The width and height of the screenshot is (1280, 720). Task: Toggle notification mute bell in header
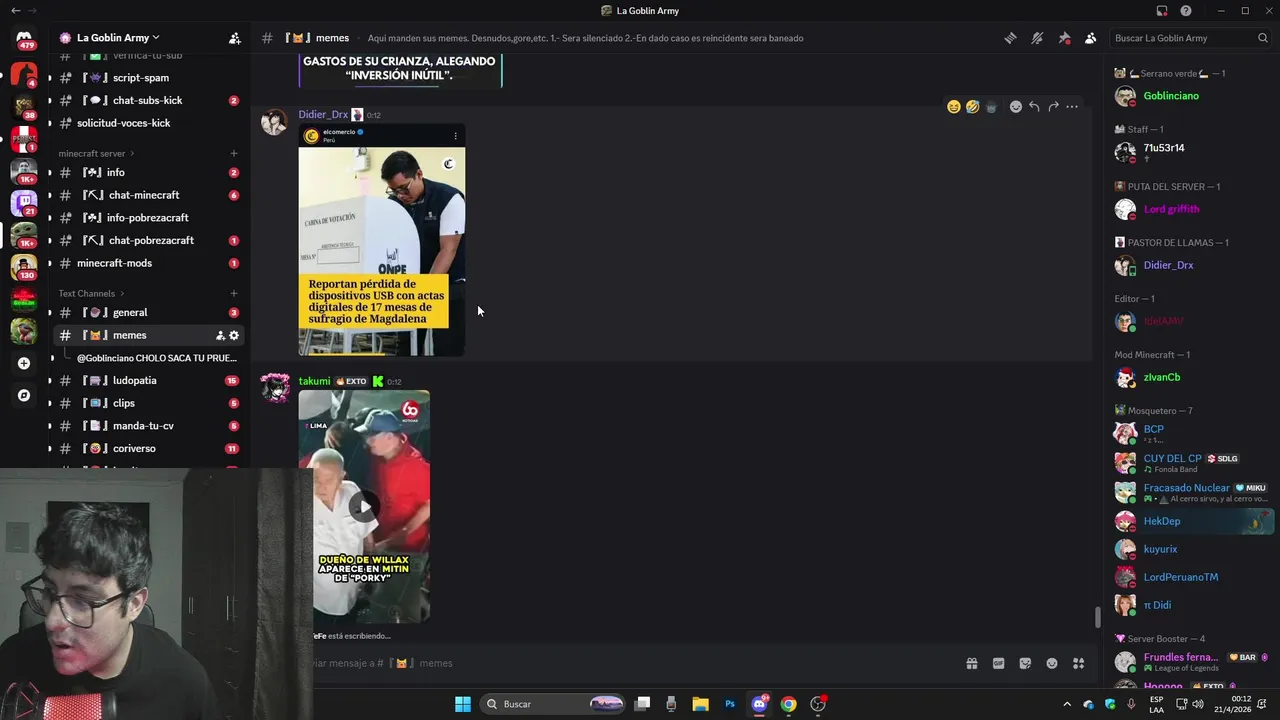pos(1037,38)
